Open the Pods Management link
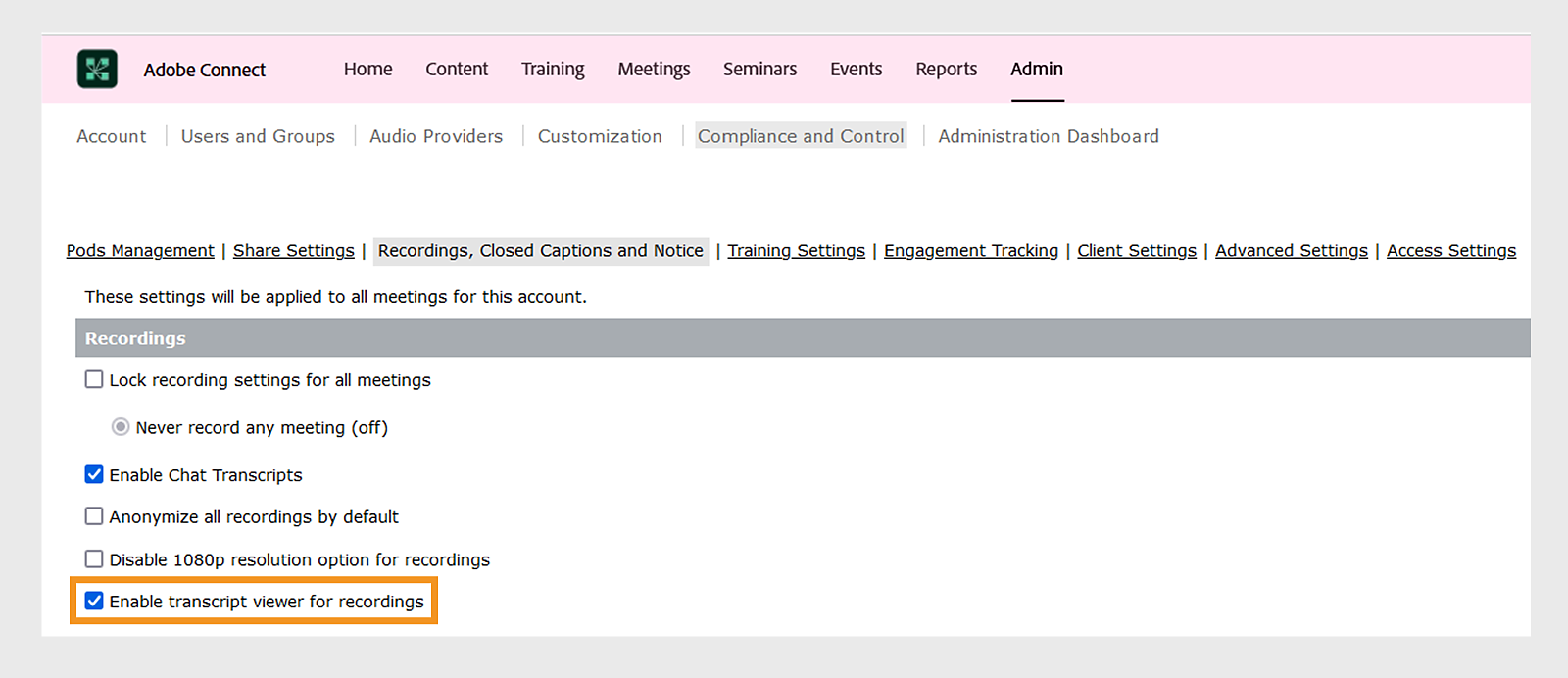 point(140,251)
